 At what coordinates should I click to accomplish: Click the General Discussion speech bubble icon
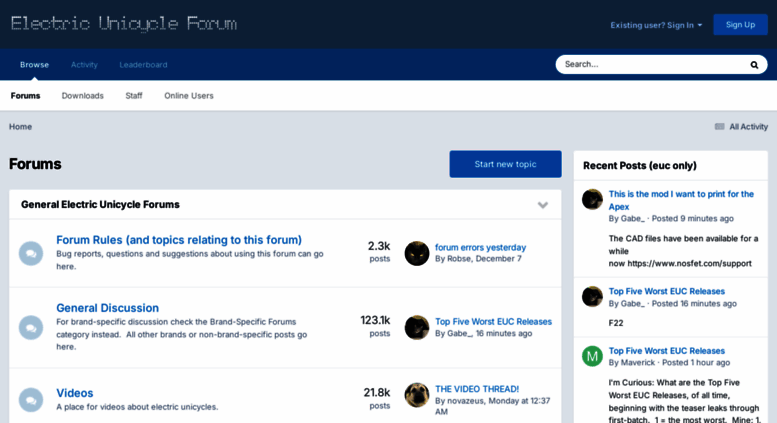(31, 327)
